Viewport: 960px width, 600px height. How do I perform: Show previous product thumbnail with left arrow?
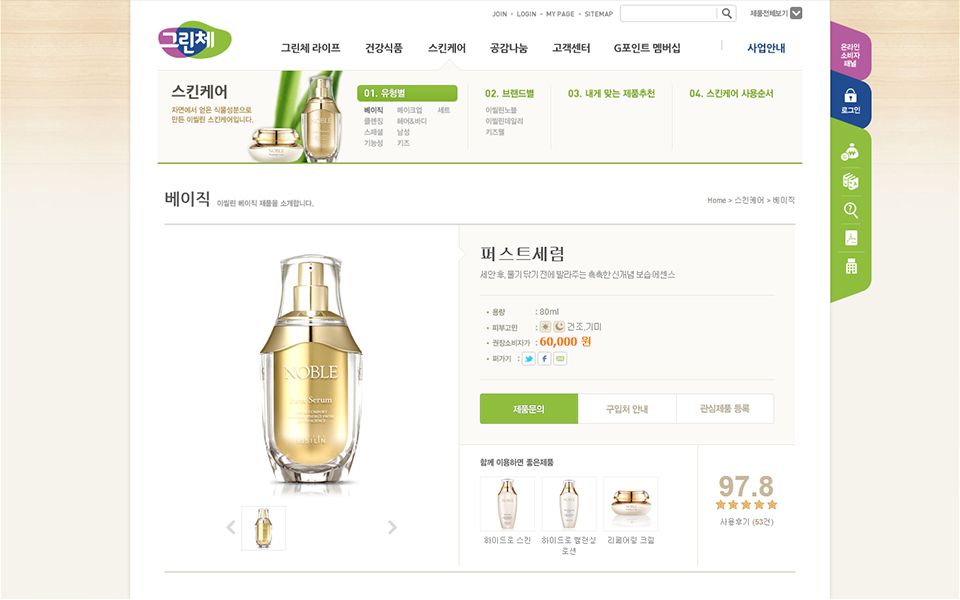coord(231,527)
